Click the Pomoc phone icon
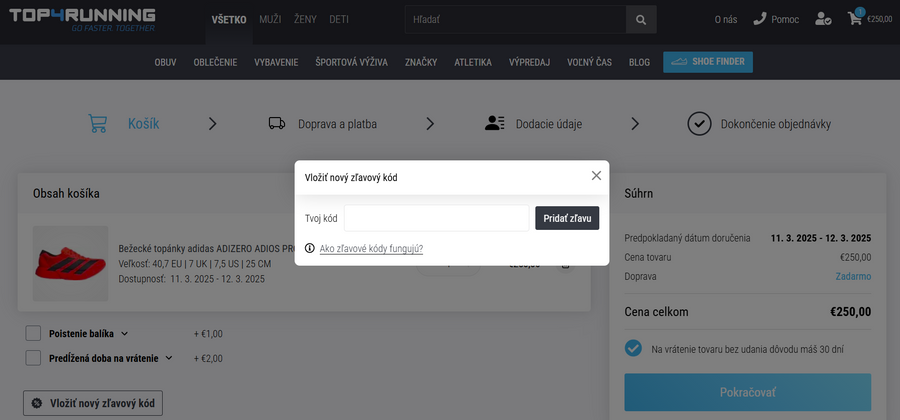The height and width of the screenshot is (420, 900). pos(760,19)
